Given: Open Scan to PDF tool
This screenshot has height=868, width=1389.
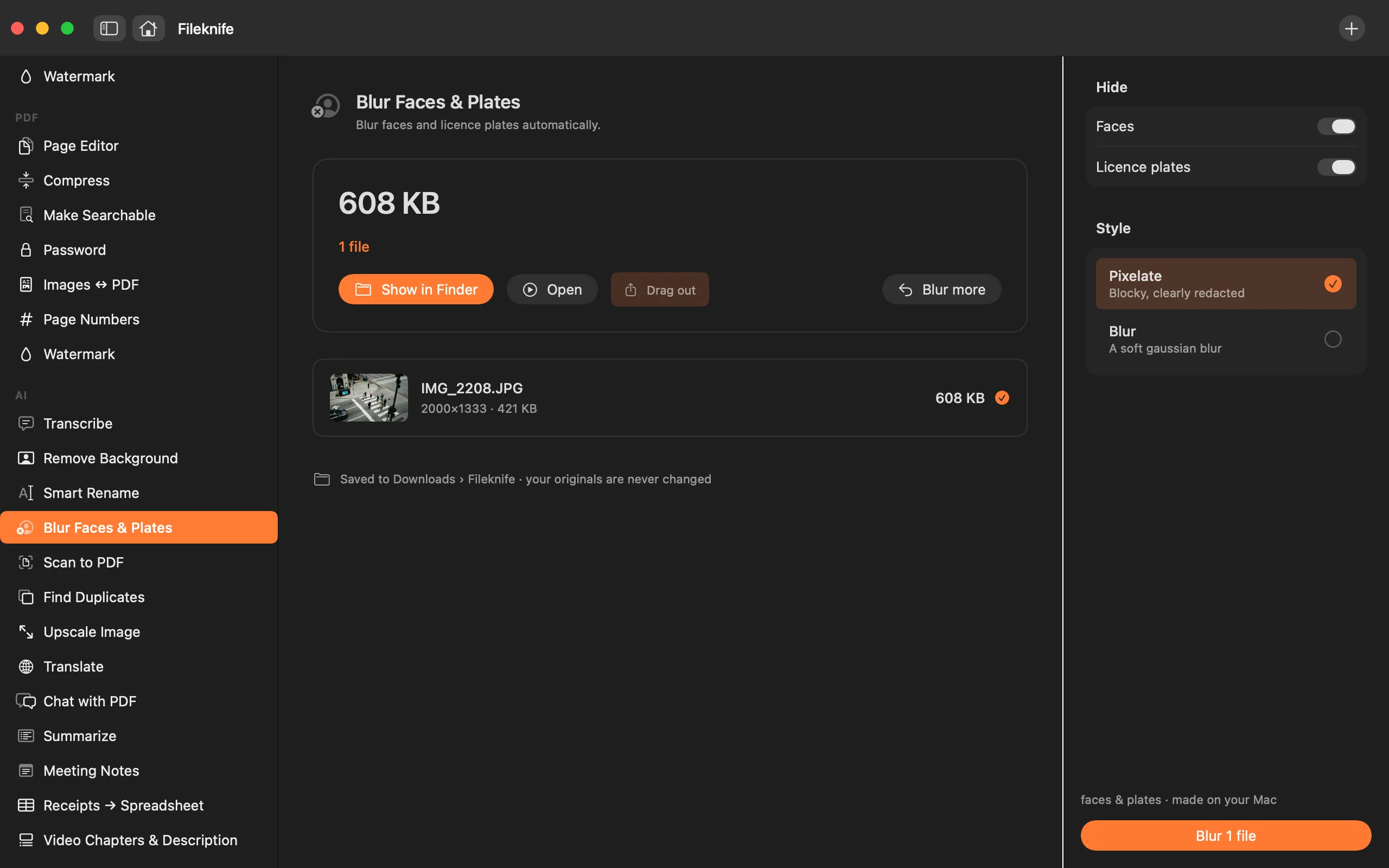Looking at the screenshot, I should click(x=139, y=563).
